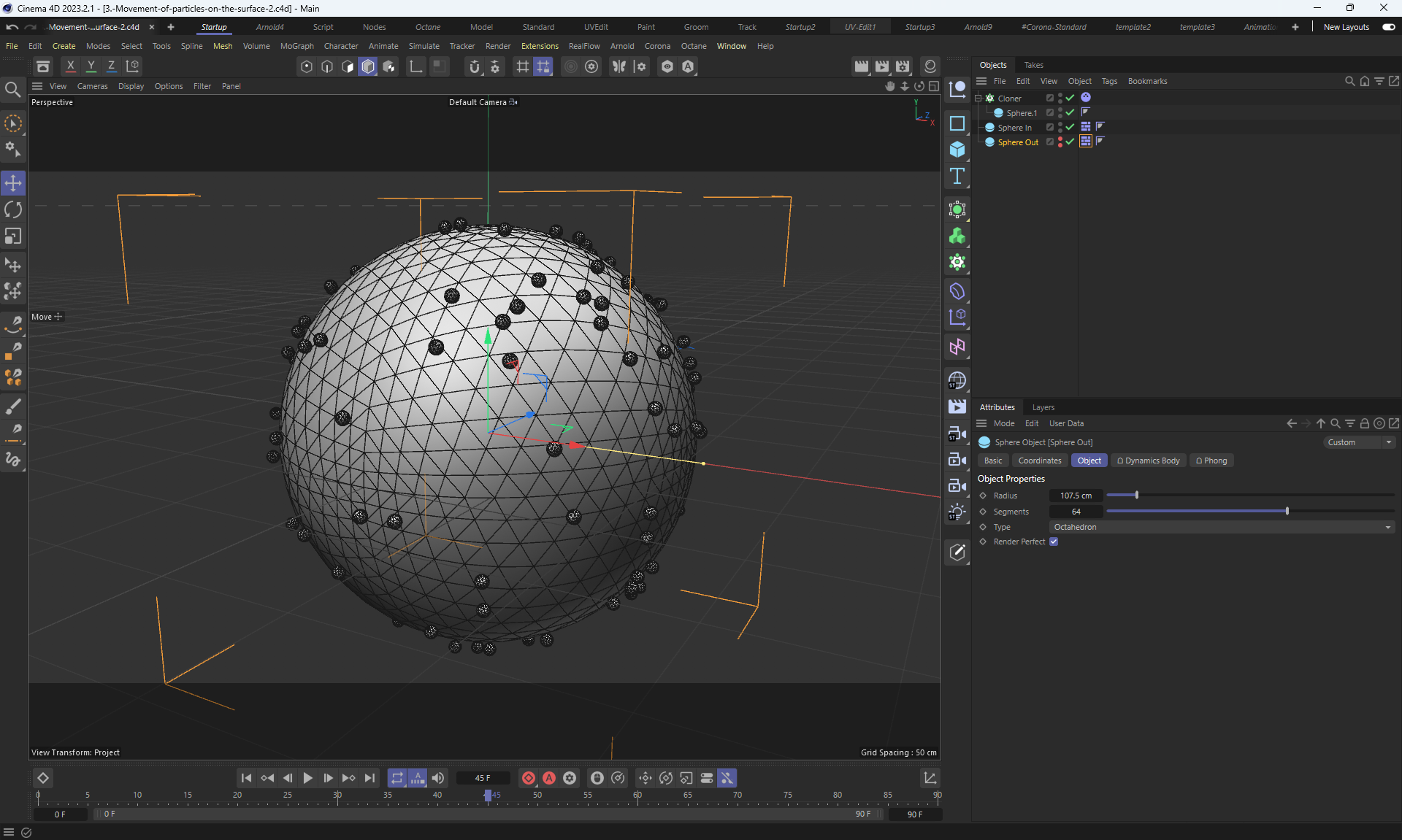Viewport: 1402px width, 840px height.
Task: Select the Rotate tool in left toolbar
Action: click(13, 210)
